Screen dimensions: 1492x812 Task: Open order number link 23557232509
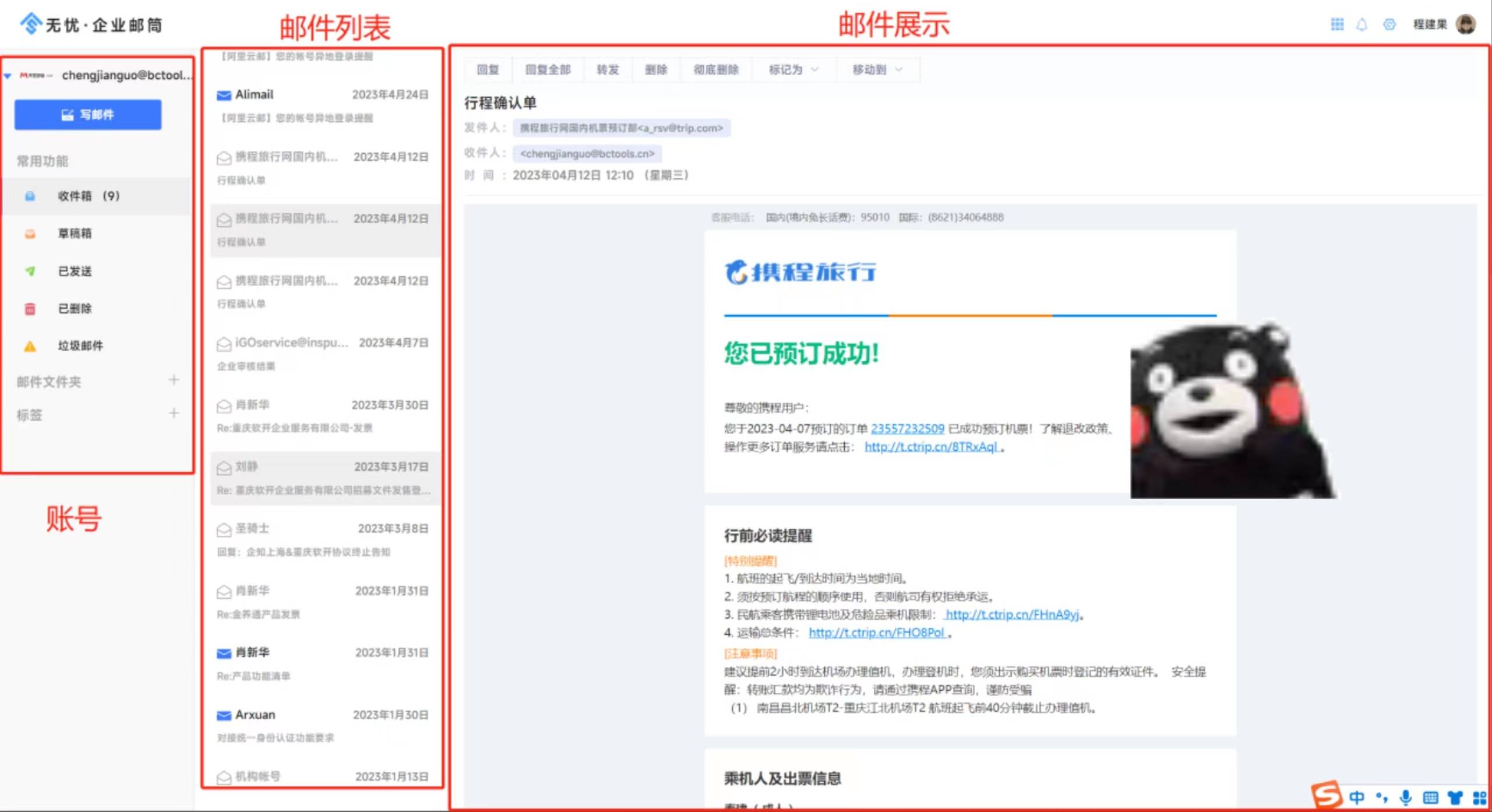click(x=908, y=429)
